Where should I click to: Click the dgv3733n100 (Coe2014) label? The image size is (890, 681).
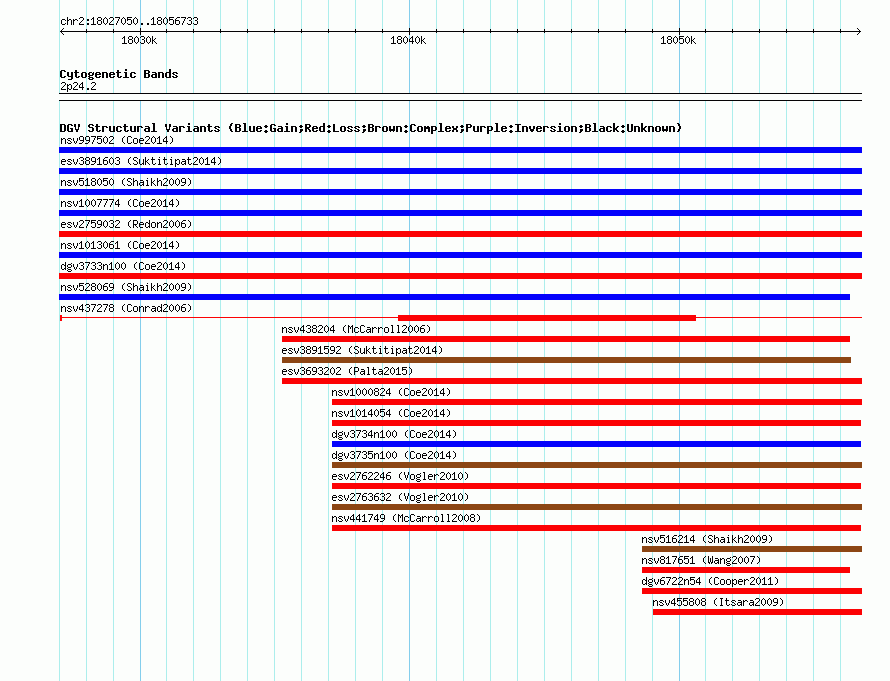point(123,266)
